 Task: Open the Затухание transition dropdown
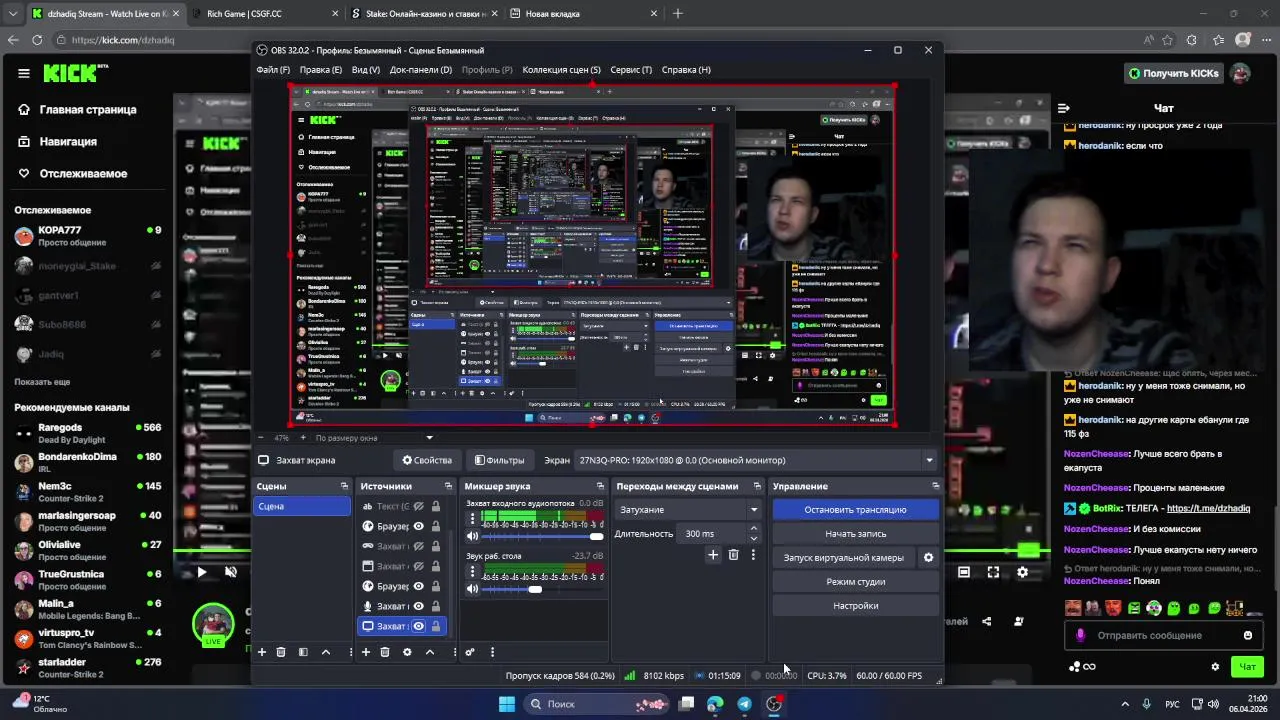point(689,510)
